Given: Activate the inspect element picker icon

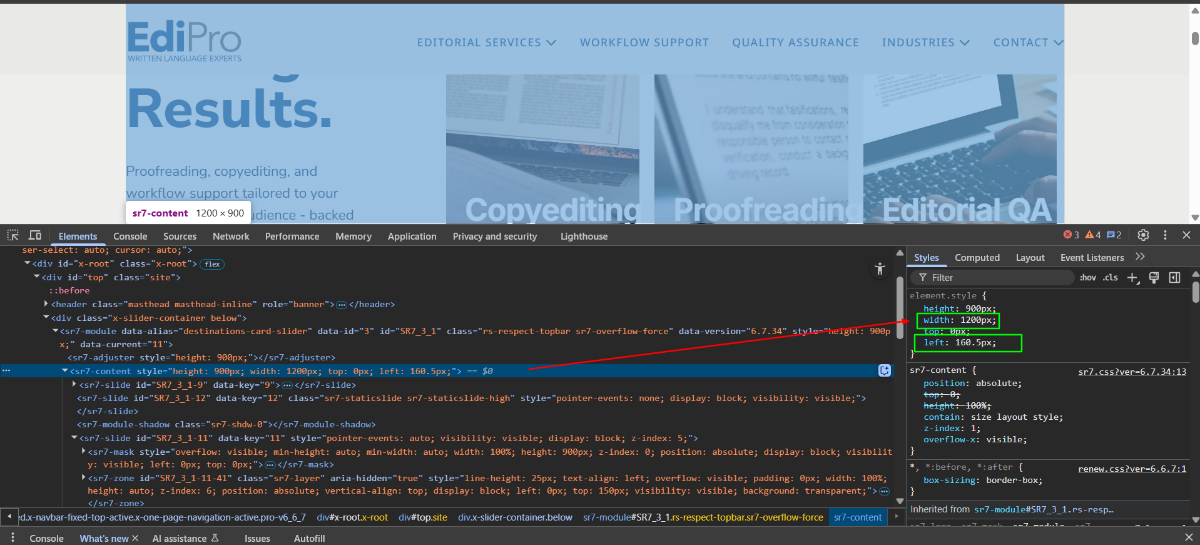Looking at the screenshot, I should click(13, 236).
